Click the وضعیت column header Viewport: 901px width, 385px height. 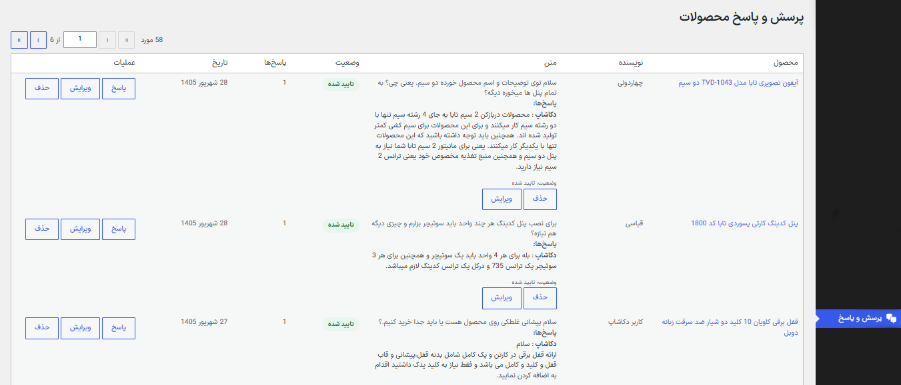coord(348,63)
